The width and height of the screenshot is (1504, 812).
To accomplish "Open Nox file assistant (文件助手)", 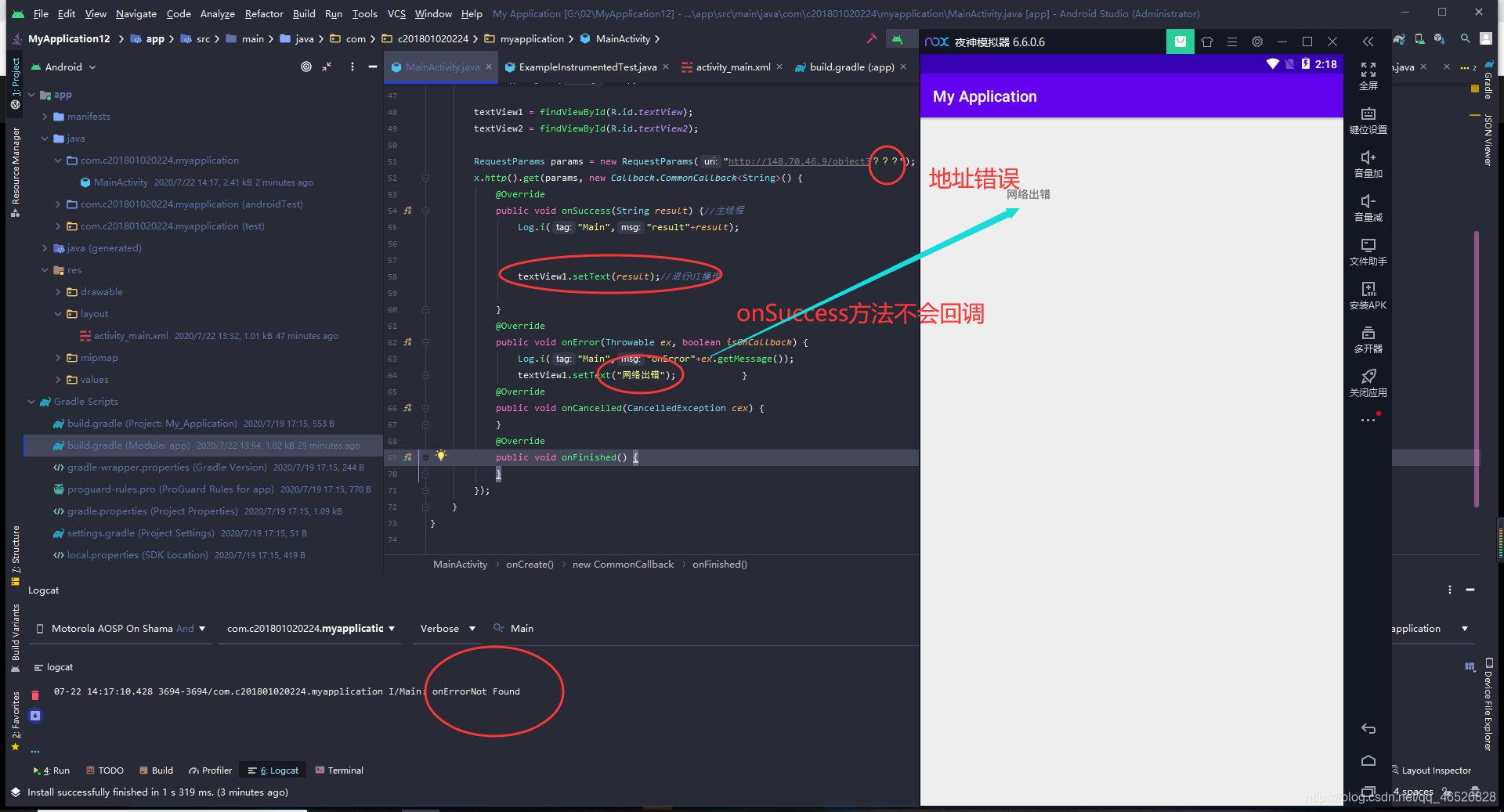I will (1368, 245).
